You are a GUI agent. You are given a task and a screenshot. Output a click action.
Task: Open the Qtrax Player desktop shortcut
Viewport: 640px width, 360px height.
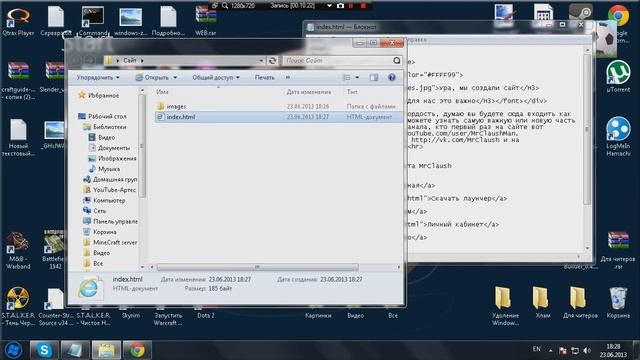[18, 20]
